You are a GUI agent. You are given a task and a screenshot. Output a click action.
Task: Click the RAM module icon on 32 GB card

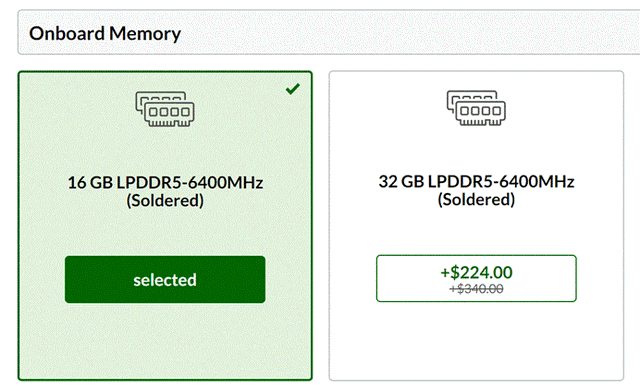tap(476, 108)
